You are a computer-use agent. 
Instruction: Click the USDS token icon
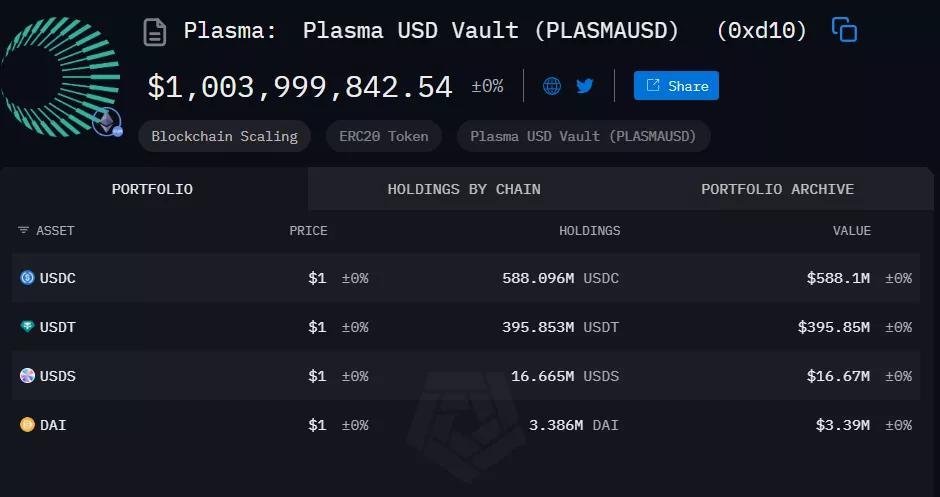tap(27, 376)
